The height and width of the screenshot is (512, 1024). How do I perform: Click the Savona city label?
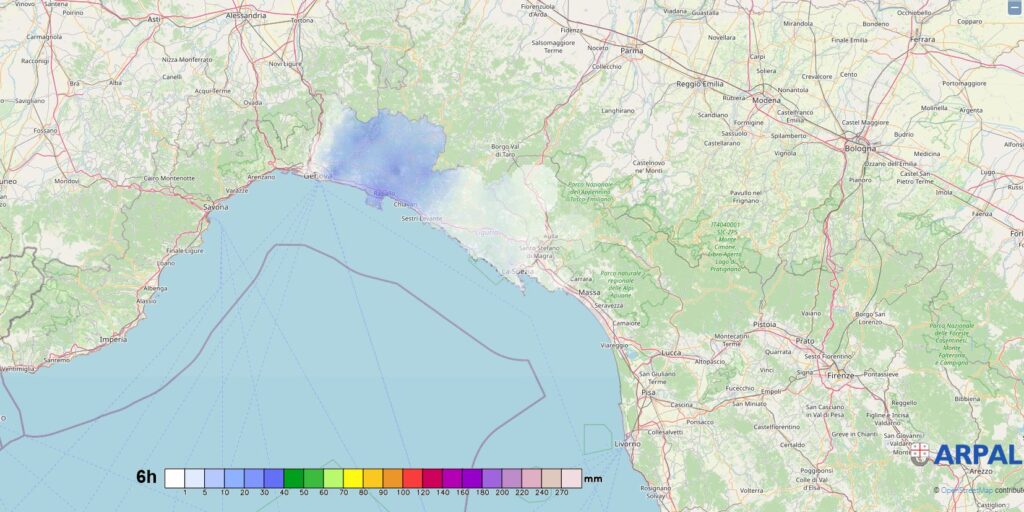pos(215,207)
